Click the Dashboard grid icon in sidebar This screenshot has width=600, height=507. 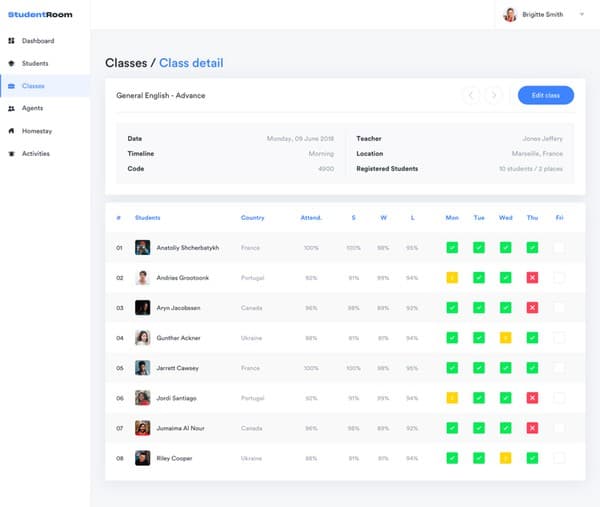(11, 41)
